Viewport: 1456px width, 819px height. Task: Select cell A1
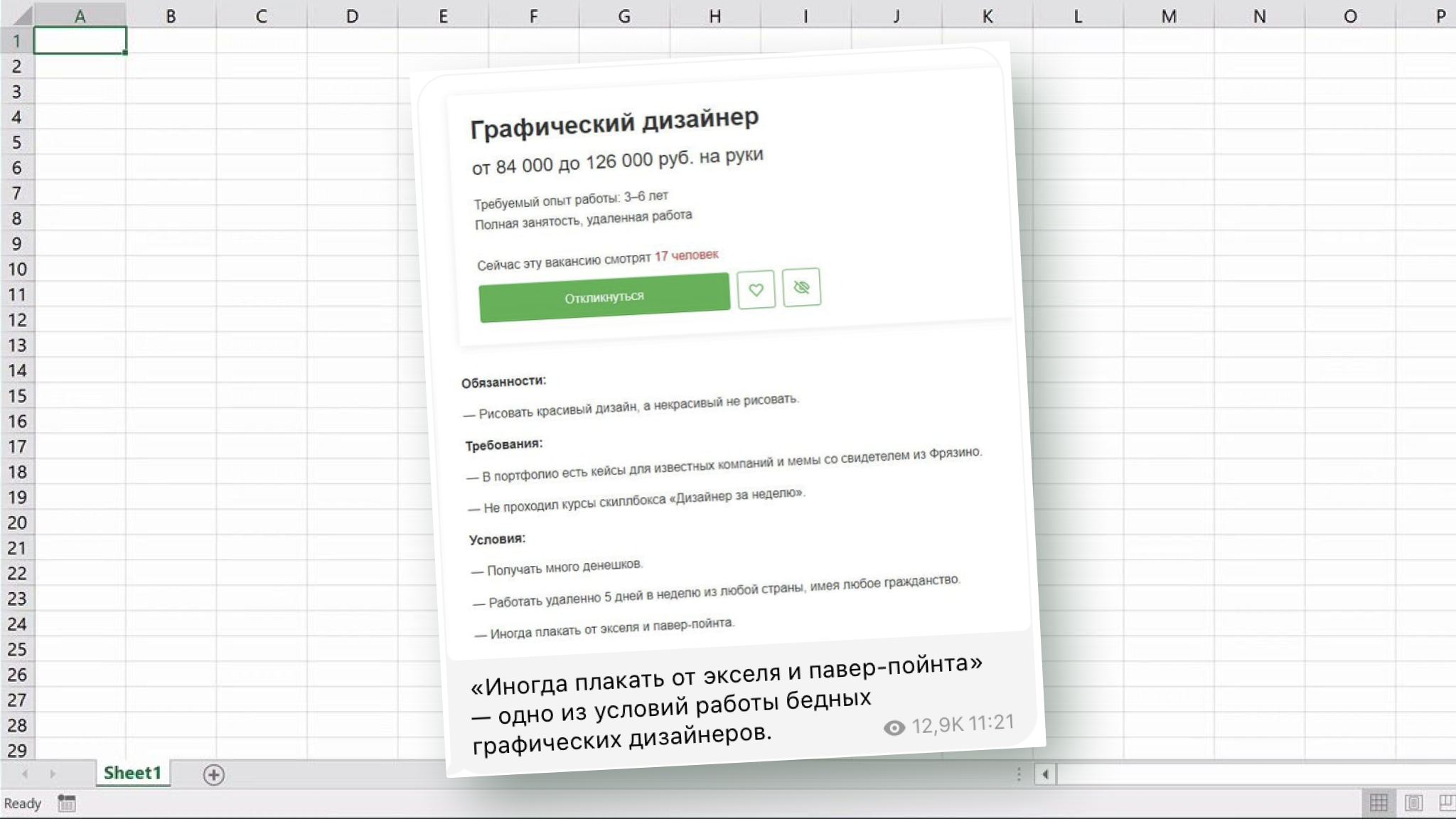pyautogui.click(x=80, y=41)
